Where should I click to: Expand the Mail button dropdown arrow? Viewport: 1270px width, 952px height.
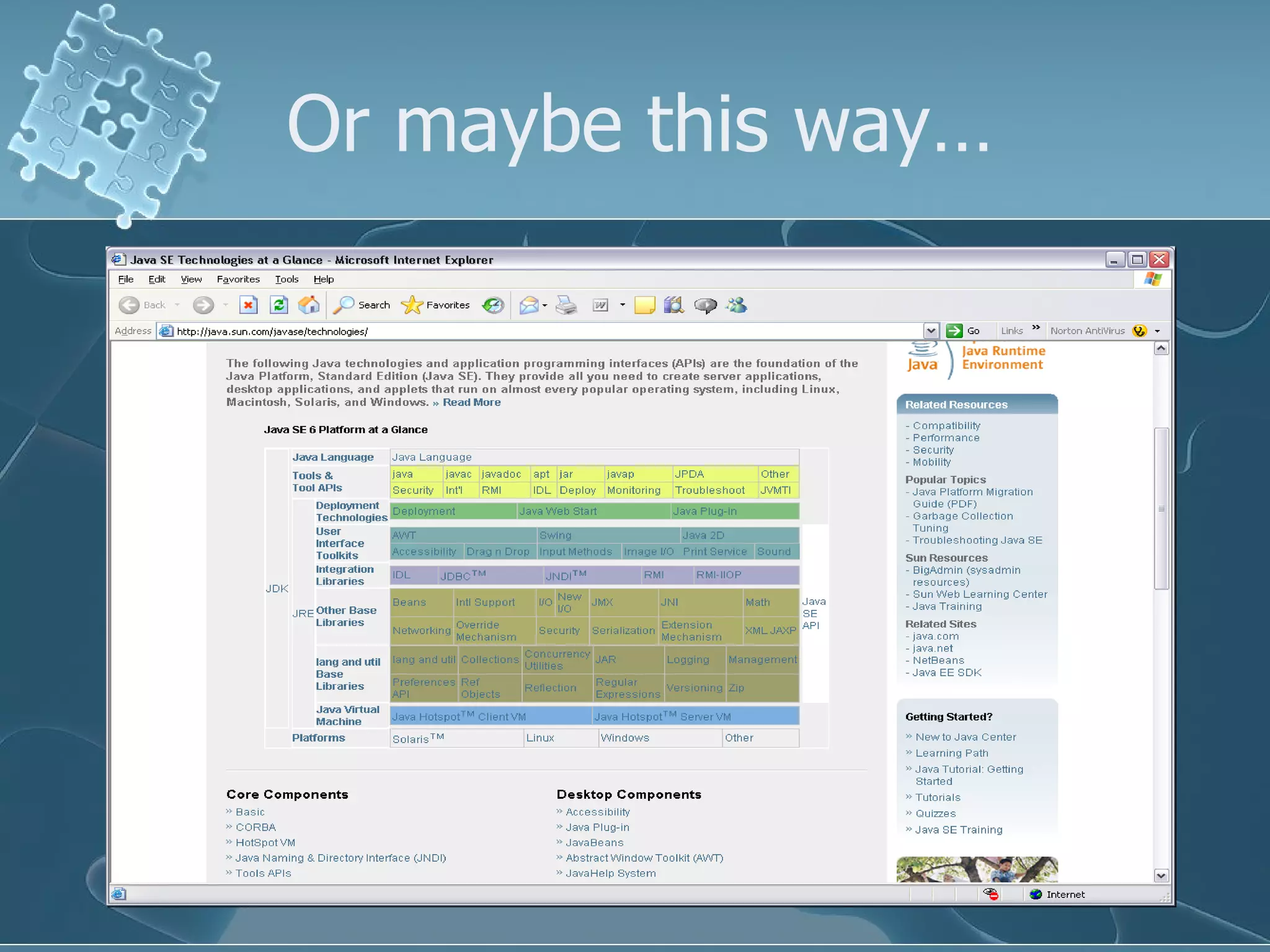tap(545, 306)
